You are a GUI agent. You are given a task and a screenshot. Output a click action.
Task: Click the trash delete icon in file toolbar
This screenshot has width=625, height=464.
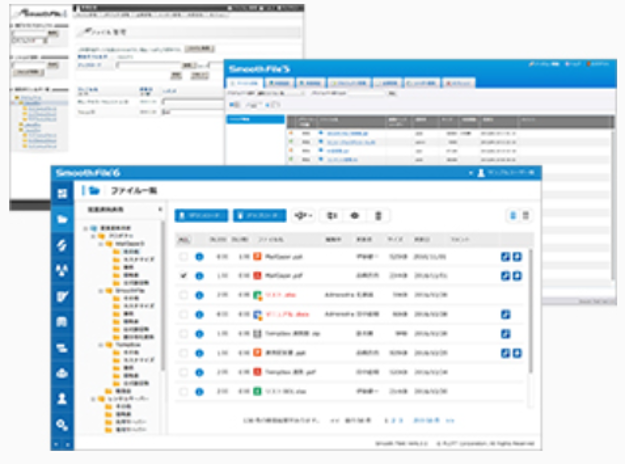tap(378, 216)
